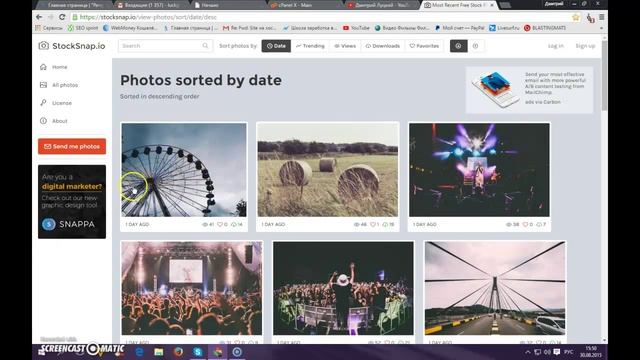The height and width of the screenshot is (360, 640).
Task: Open the cable bridge road photo
Action: pos(495,288)
